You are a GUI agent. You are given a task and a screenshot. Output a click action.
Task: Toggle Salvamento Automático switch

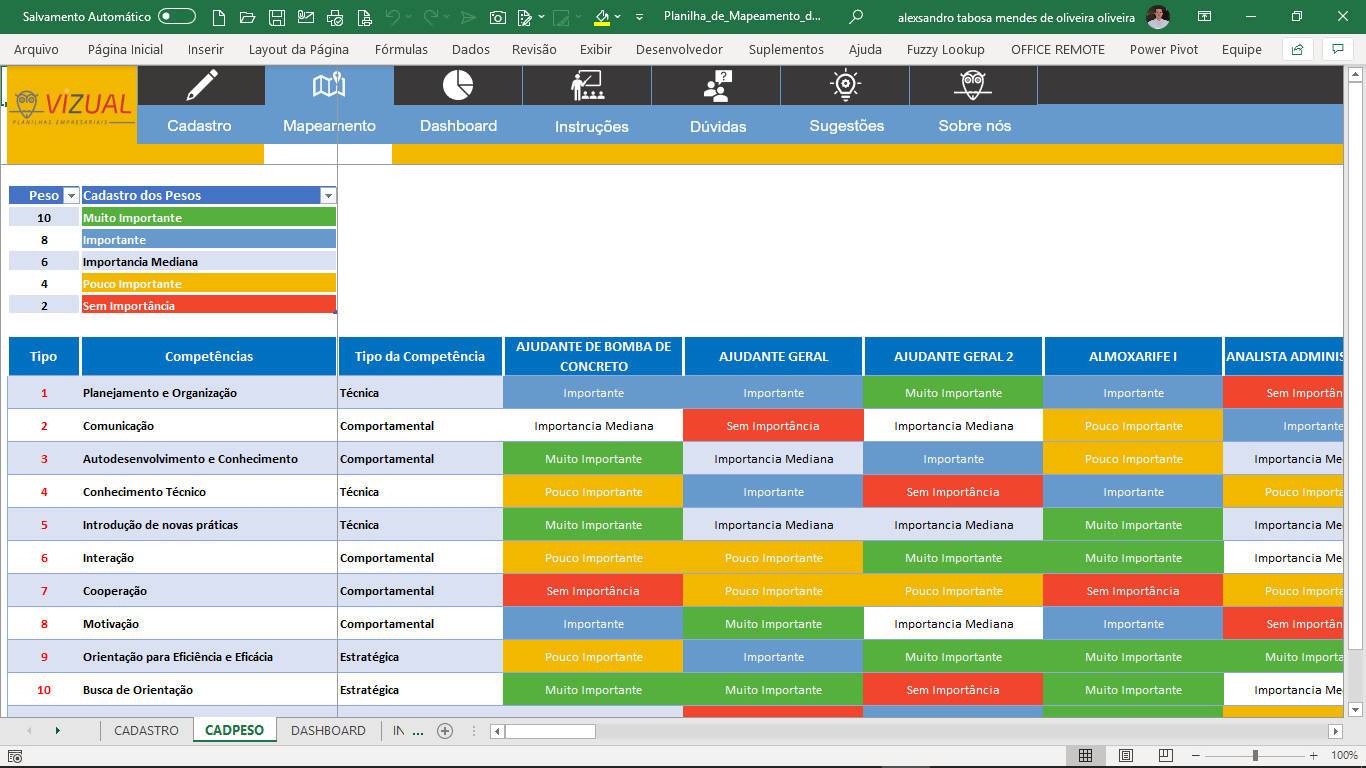click(177, 17)
